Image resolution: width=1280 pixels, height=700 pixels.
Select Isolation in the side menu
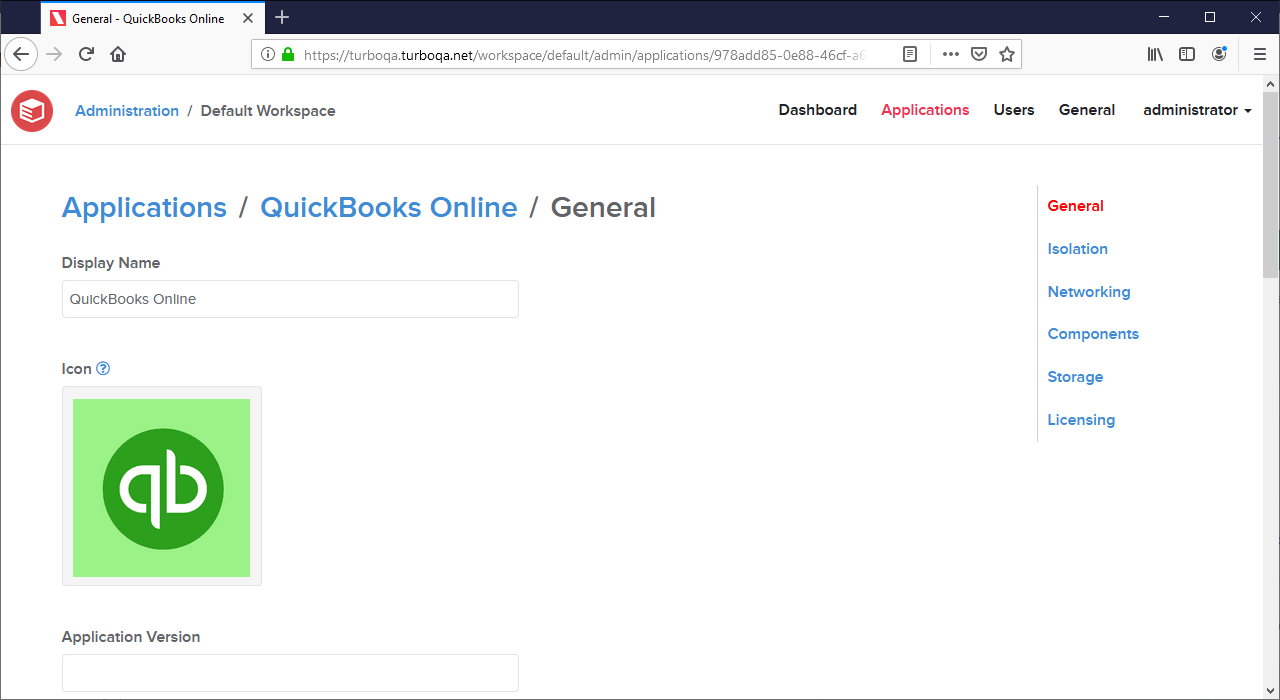1078,249
